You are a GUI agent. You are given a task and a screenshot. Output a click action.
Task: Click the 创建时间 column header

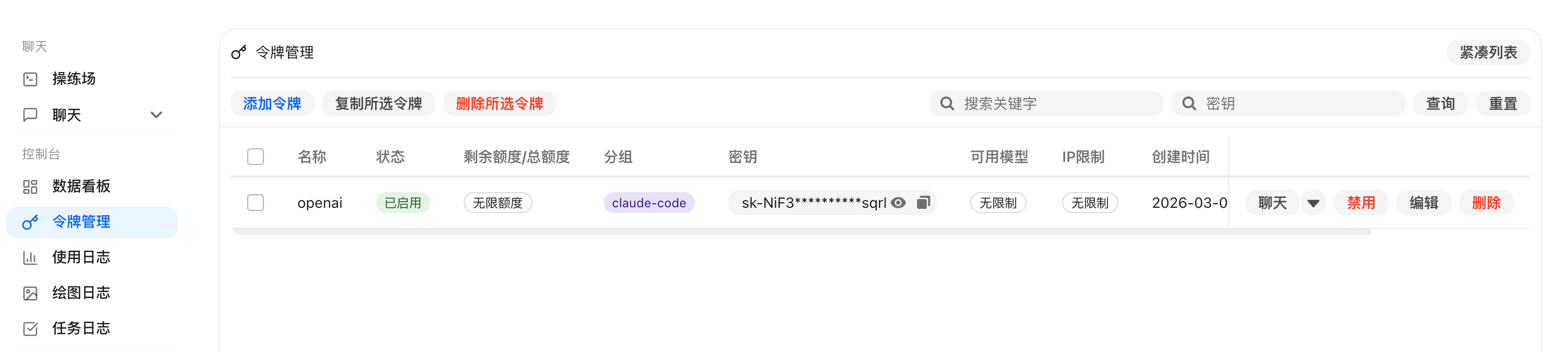pyautogui.click(x=1180, y=157)
